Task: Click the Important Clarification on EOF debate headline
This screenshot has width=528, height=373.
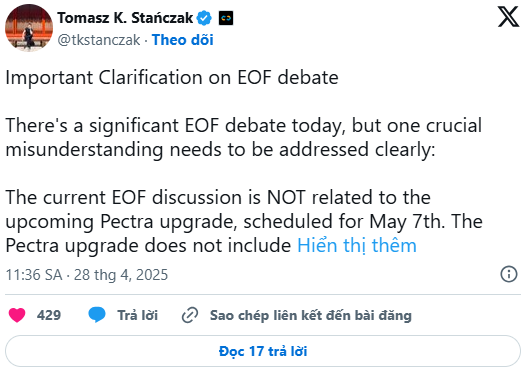Action: (172, 77)
